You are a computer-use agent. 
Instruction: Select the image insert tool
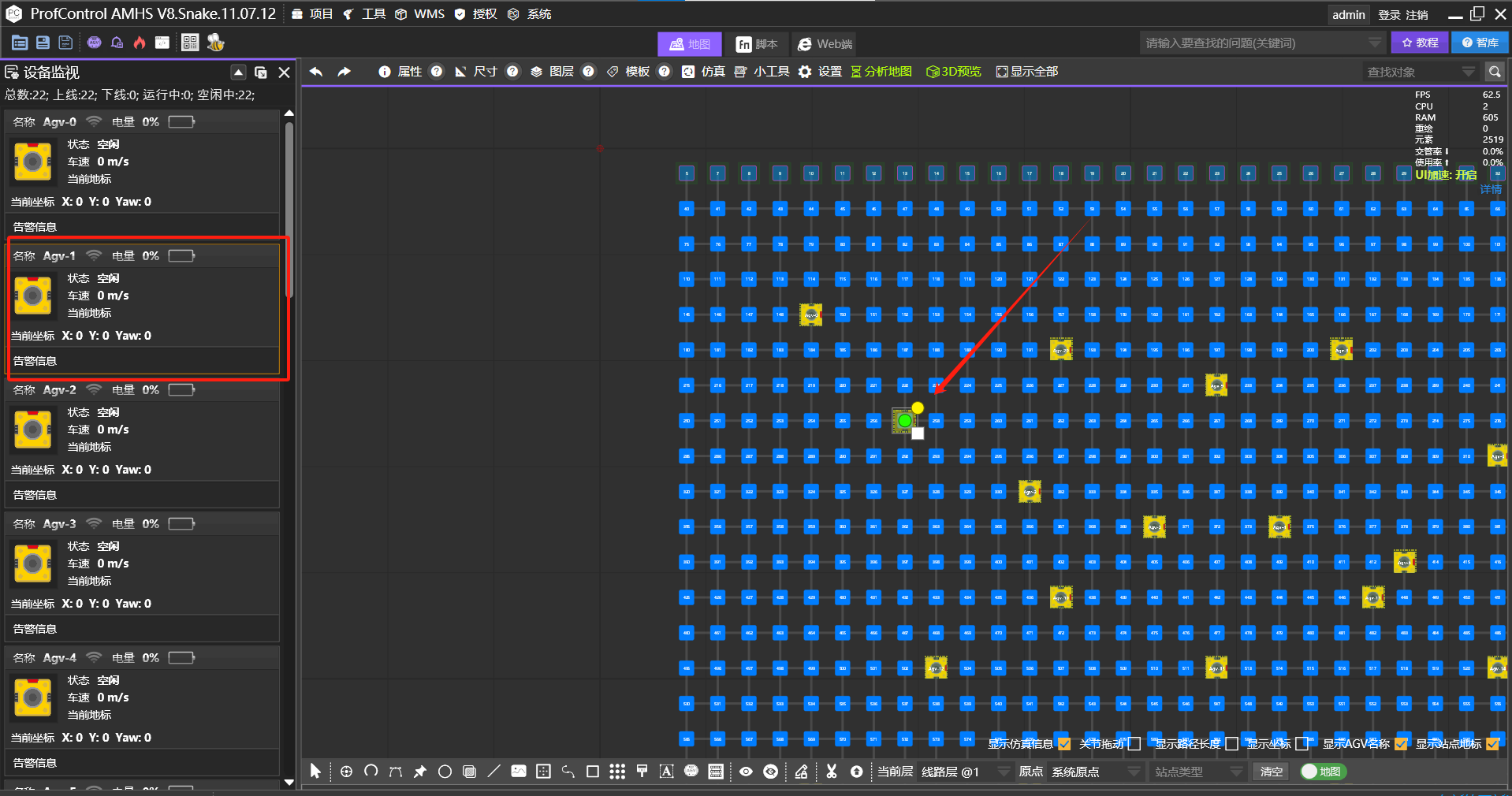518,772
